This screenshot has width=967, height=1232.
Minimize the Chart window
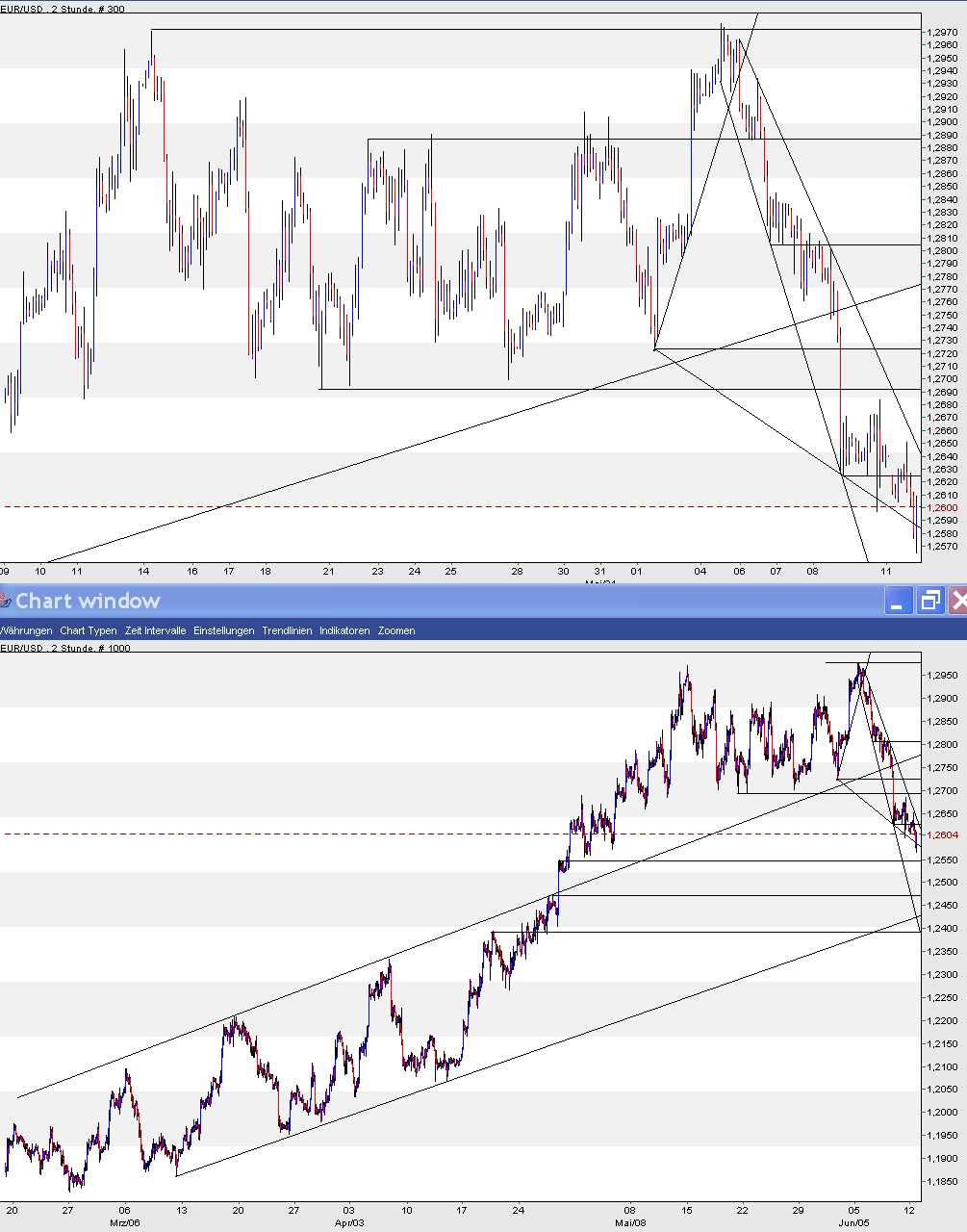click(898, 601)
